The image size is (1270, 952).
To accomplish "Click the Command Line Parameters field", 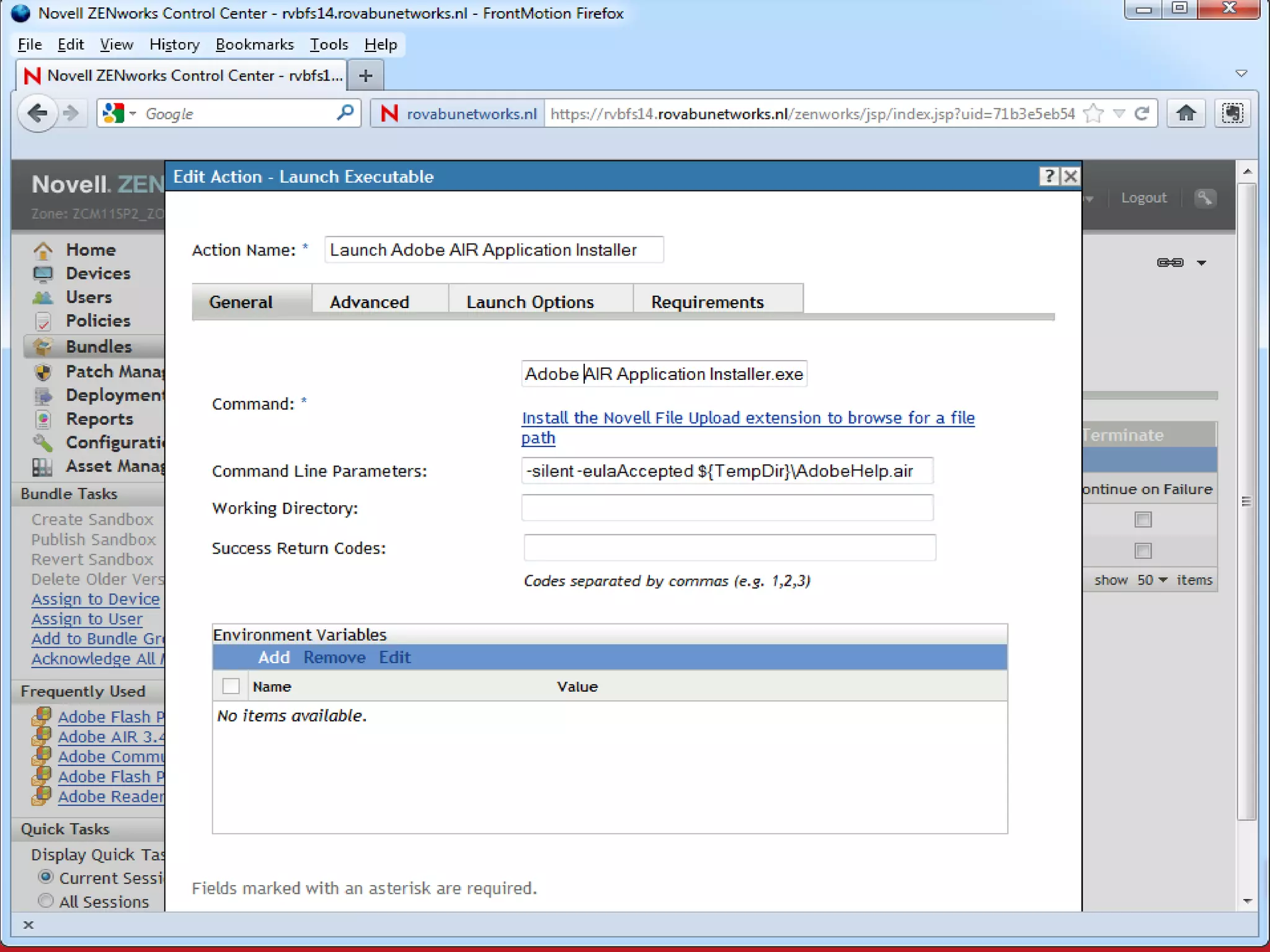I will point(727,471).
